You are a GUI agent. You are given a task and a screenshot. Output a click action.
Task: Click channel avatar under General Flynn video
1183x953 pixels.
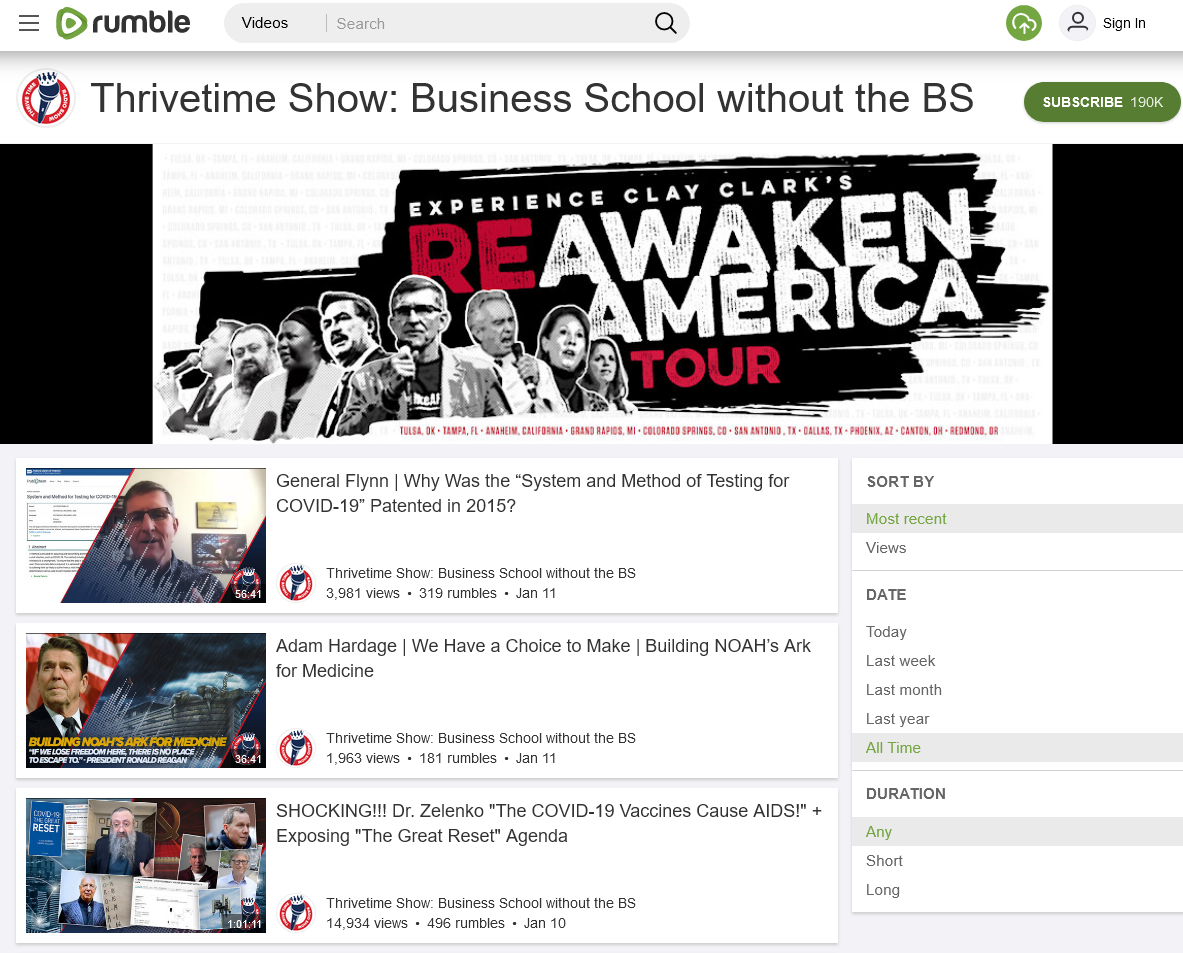click(296, 583)
